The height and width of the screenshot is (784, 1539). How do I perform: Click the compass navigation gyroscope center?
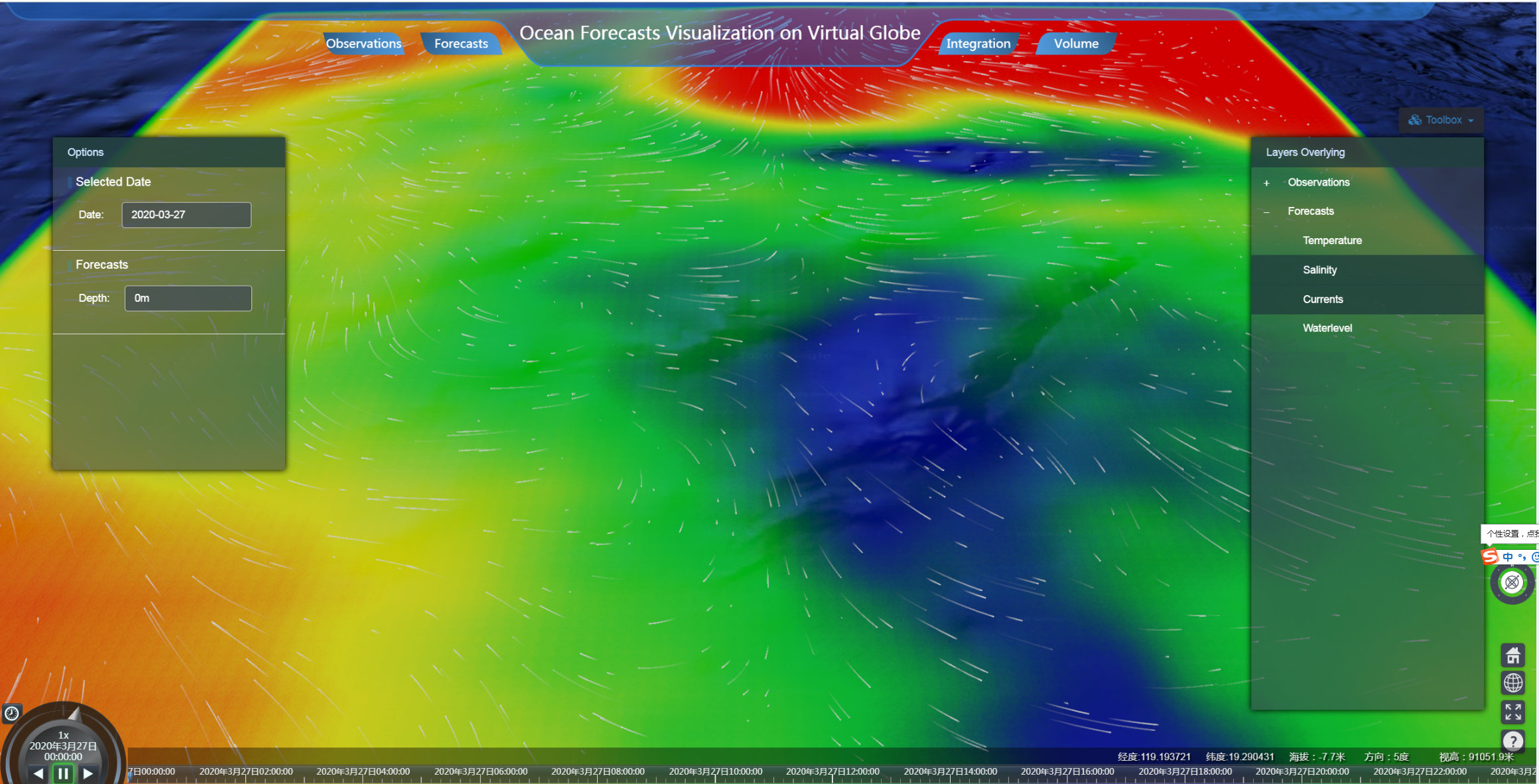pos(1512,582)
